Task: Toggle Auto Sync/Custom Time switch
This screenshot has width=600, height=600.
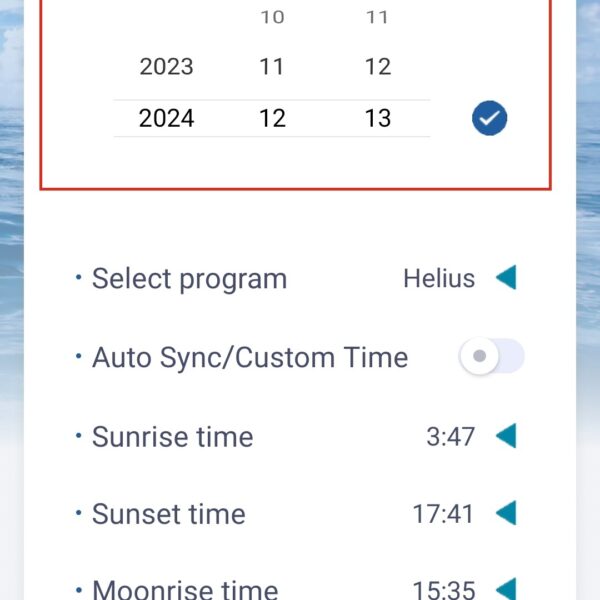Action: 492,356
